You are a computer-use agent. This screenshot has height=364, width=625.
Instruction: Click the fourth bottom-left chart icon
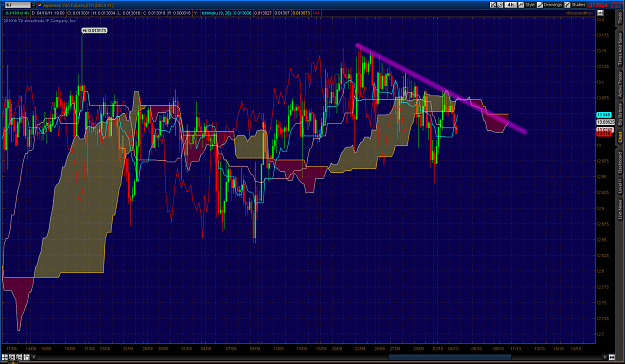pos(26,357)
